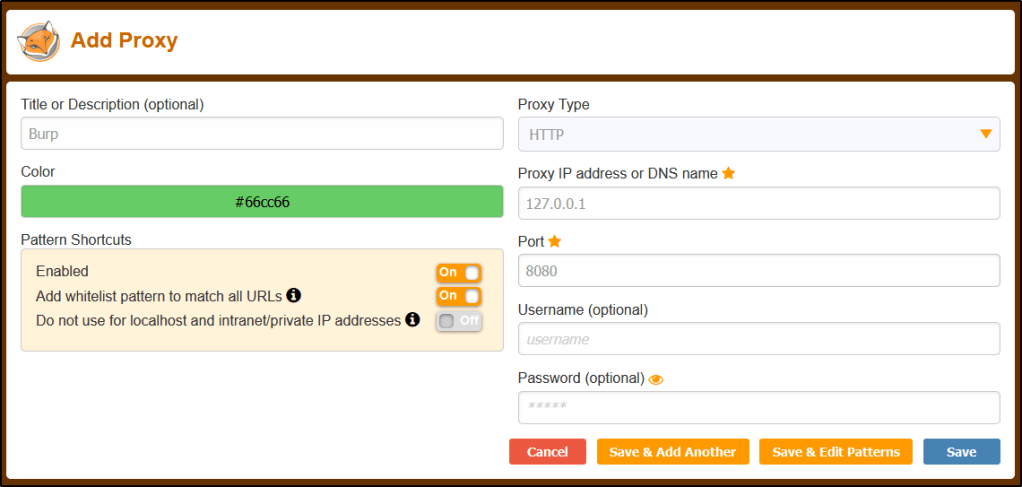Open the Proxy Type dropdown
Viewport: 1022px width, 487px height.
pos(758,134)
